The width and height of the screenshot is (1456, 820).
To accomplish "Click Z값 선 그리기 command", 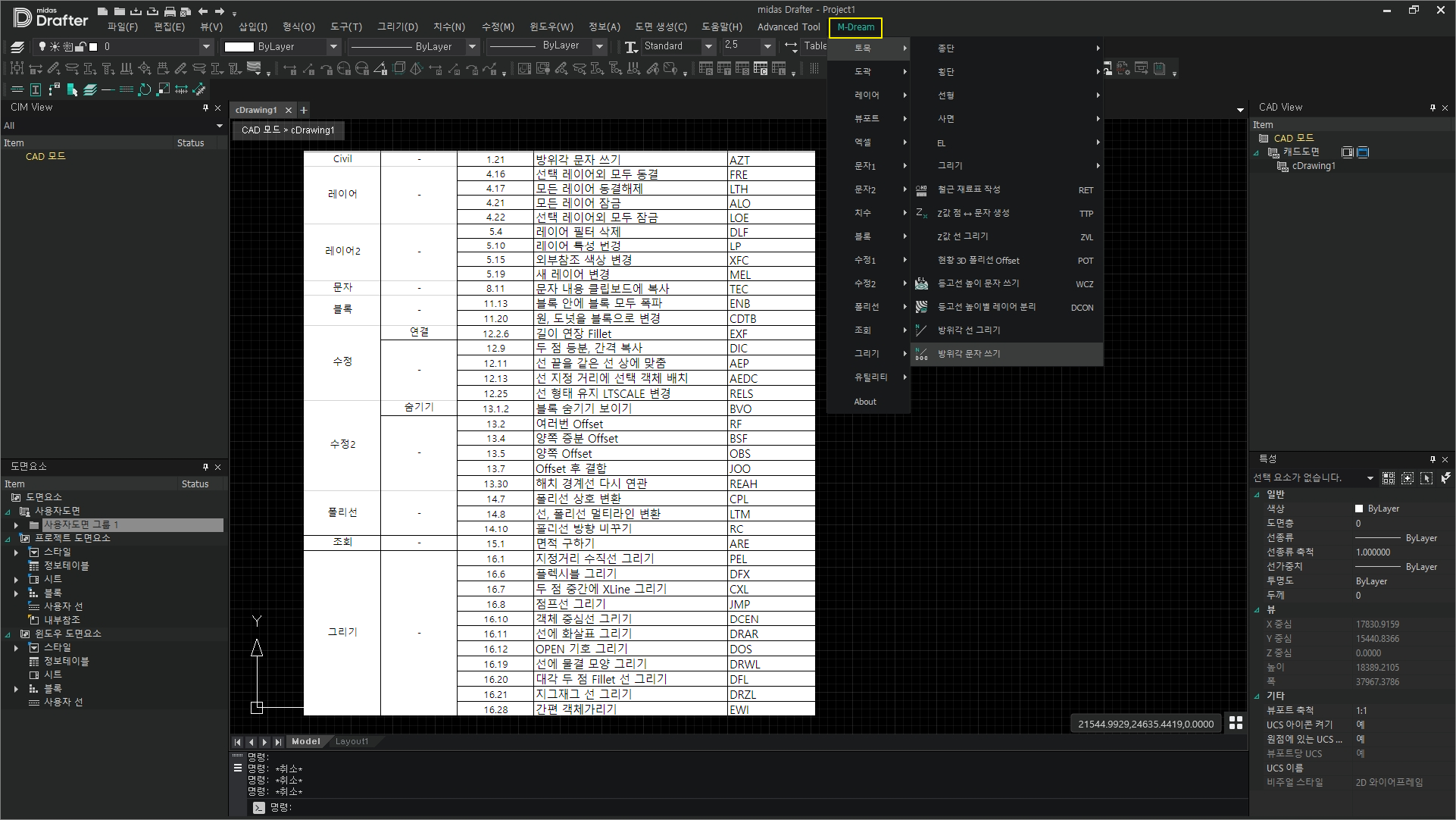I will tap(1007, 236).
